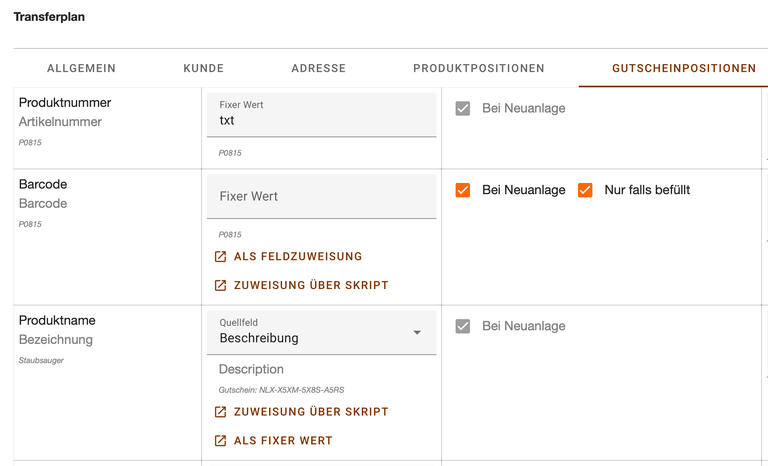Image resolution: width=768 pixels, height=466 pixels.
Task: Click Zuweisung über Skript for Produktname
Action: [x=311, y=412]
